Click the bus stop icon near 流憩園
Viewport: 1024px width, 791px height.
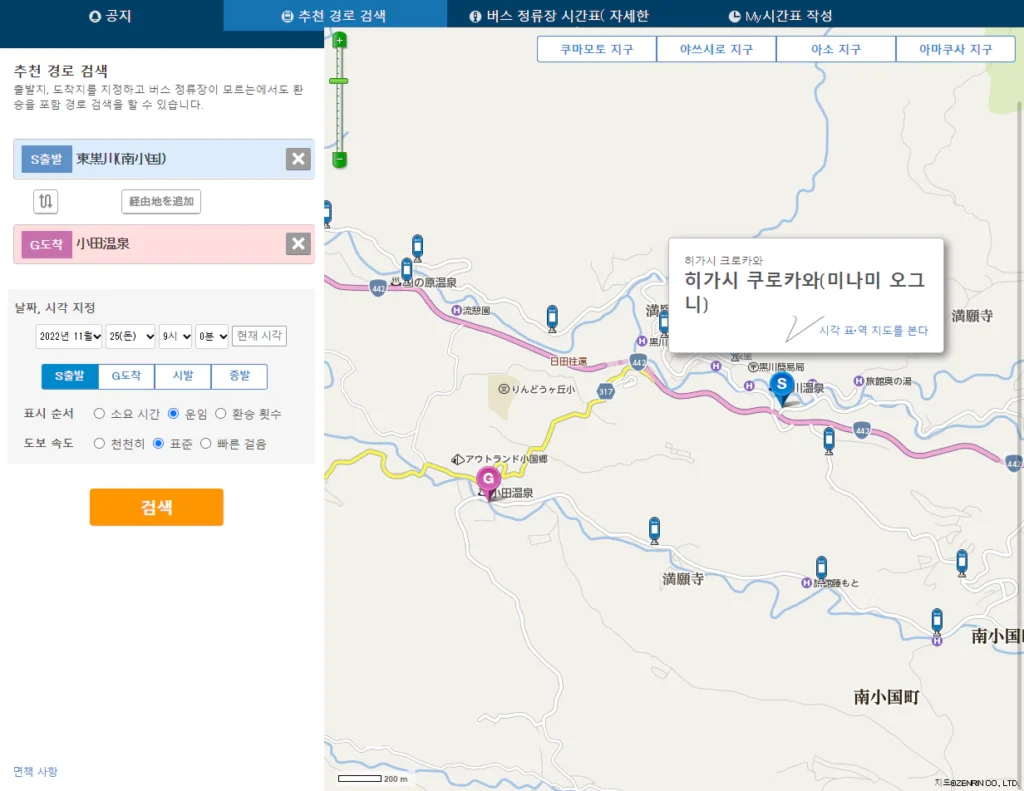point(551,318)
